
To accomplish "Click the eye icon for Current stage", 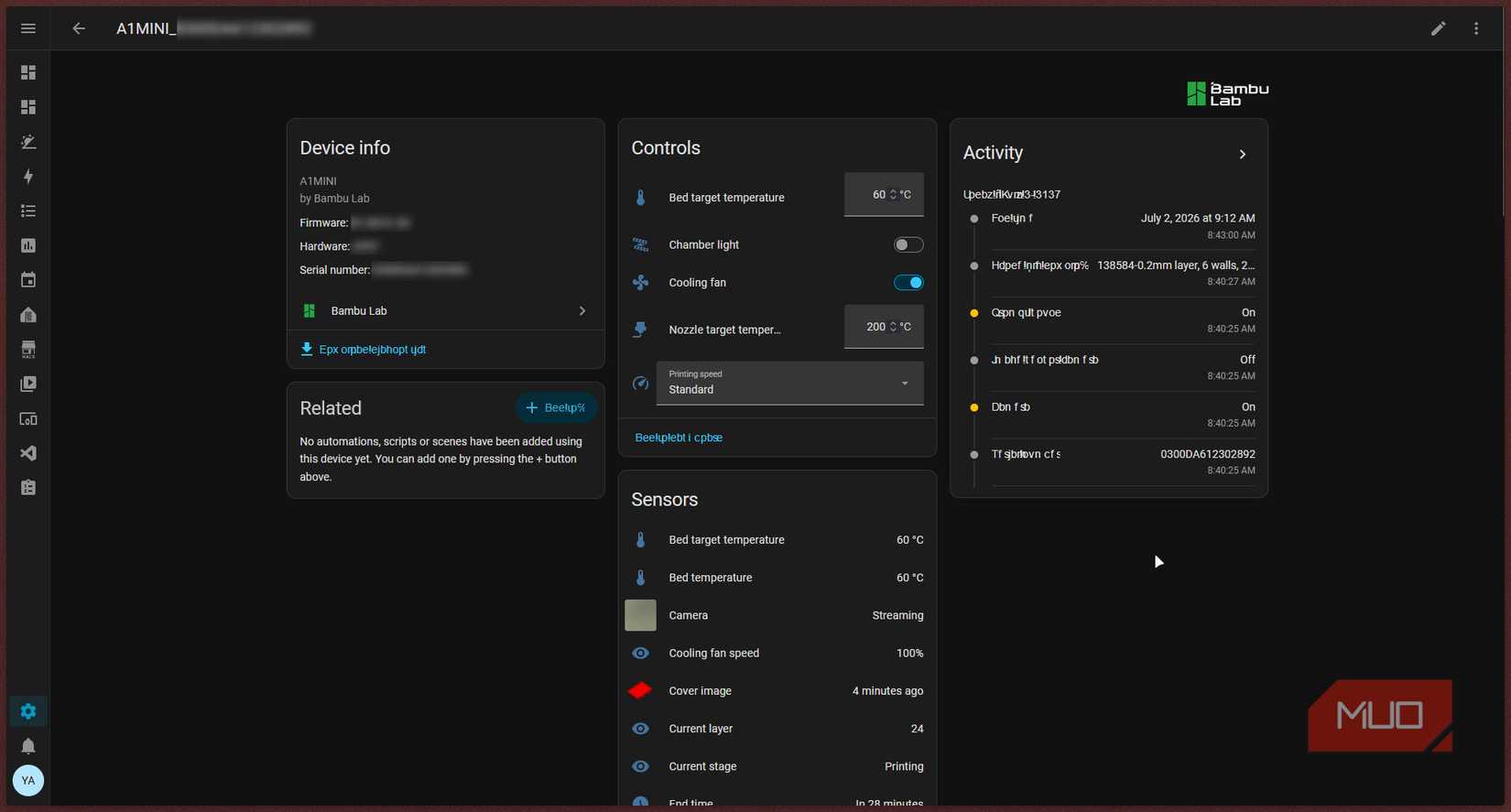I will [x=640, y=766].
